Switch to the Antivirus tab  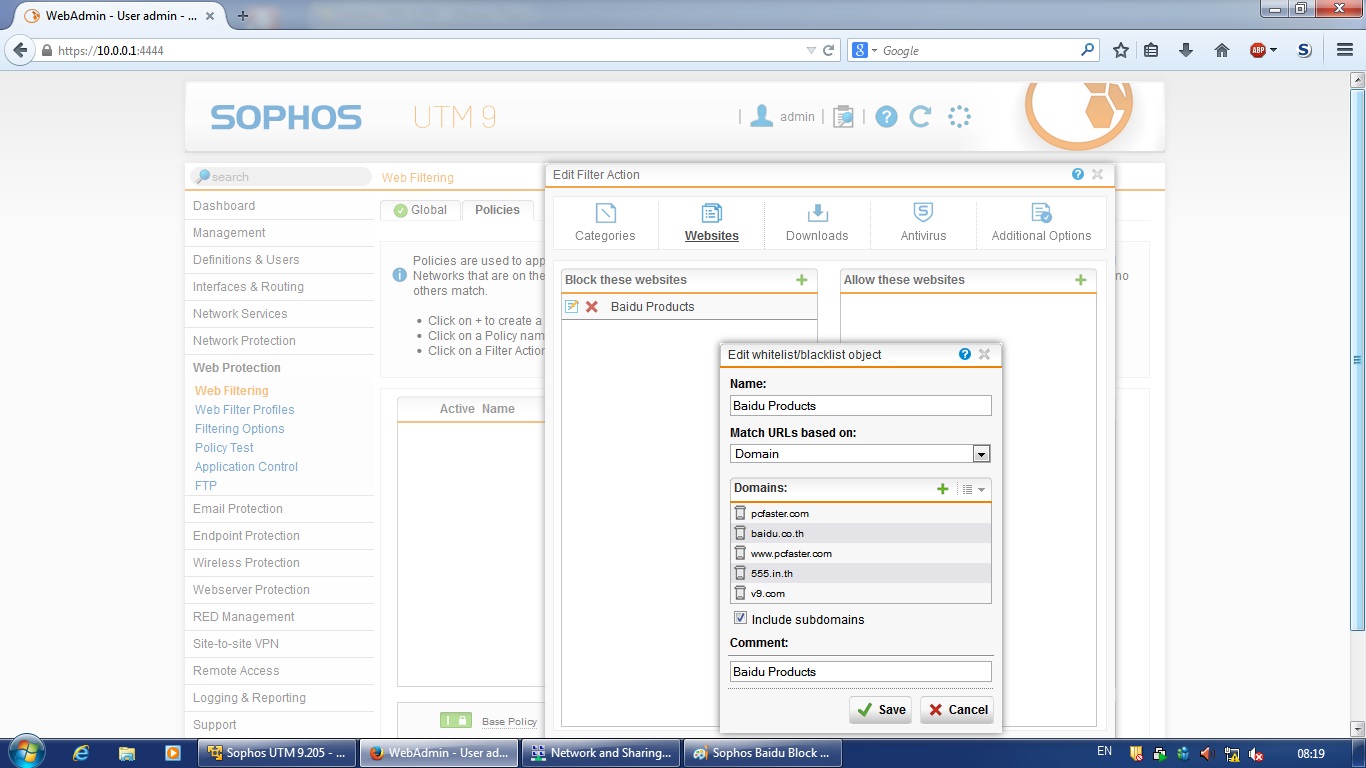pos(923,223)
